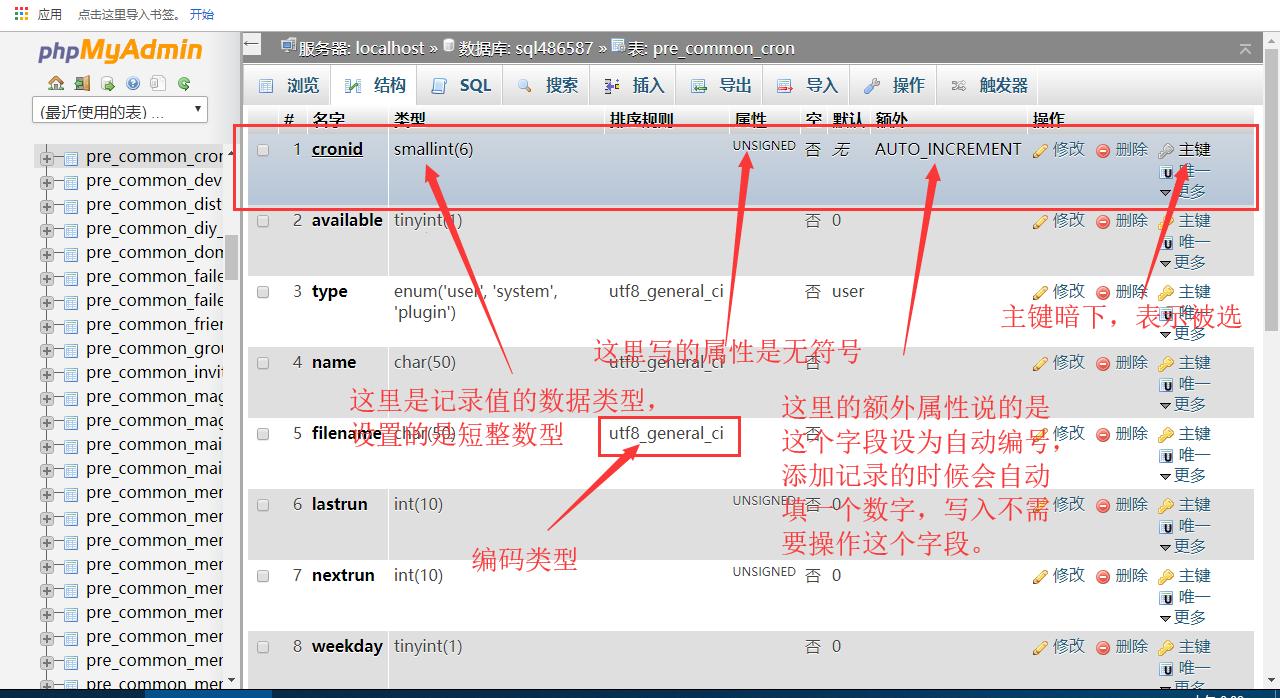Click 删除 link for lastrun row
Viewport: 1280px width, 698px height.
1131,505
